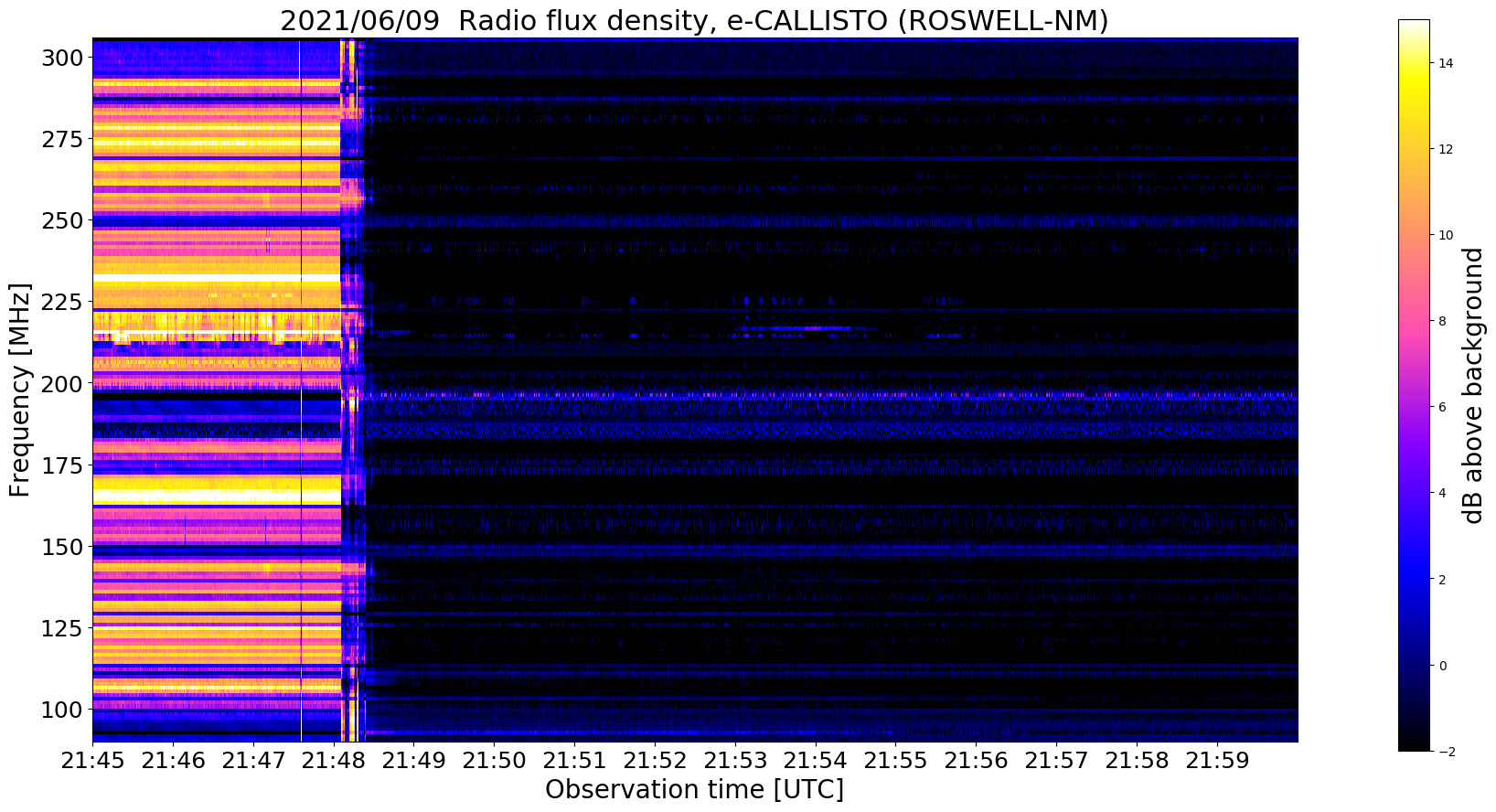Image resolution: width=1496 pixels, height=812 pixels.
Task: Click the 250 MHz frequency tick label
Action: (62, 220)
